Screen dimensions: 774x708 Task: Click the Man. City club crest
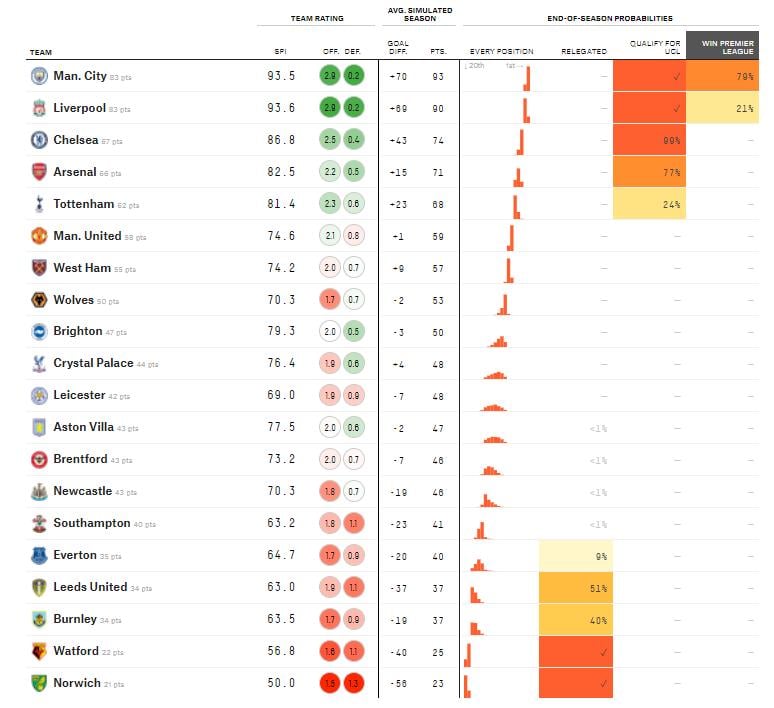[x=39, y=76]
